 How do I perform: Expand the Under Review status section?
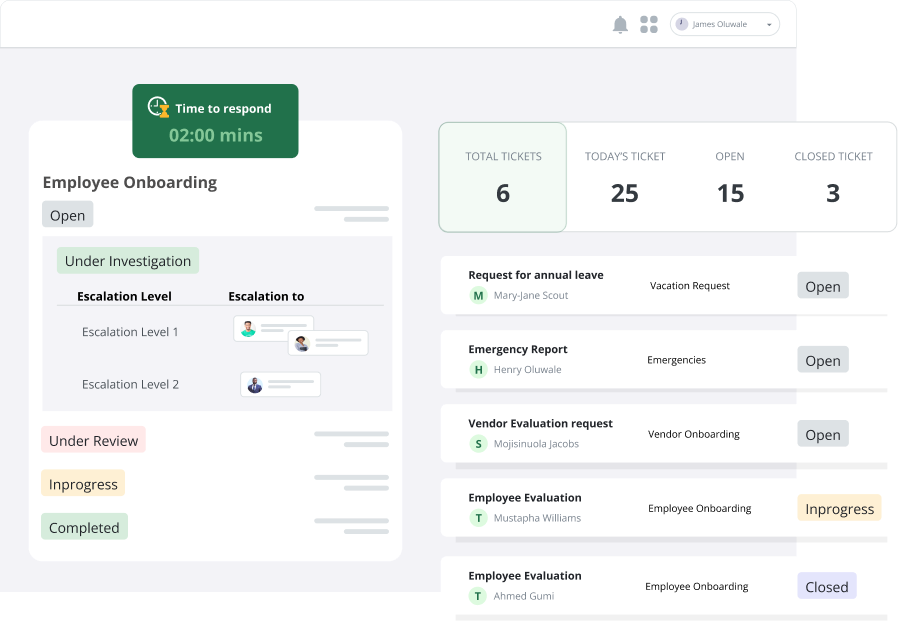point(93,440)
